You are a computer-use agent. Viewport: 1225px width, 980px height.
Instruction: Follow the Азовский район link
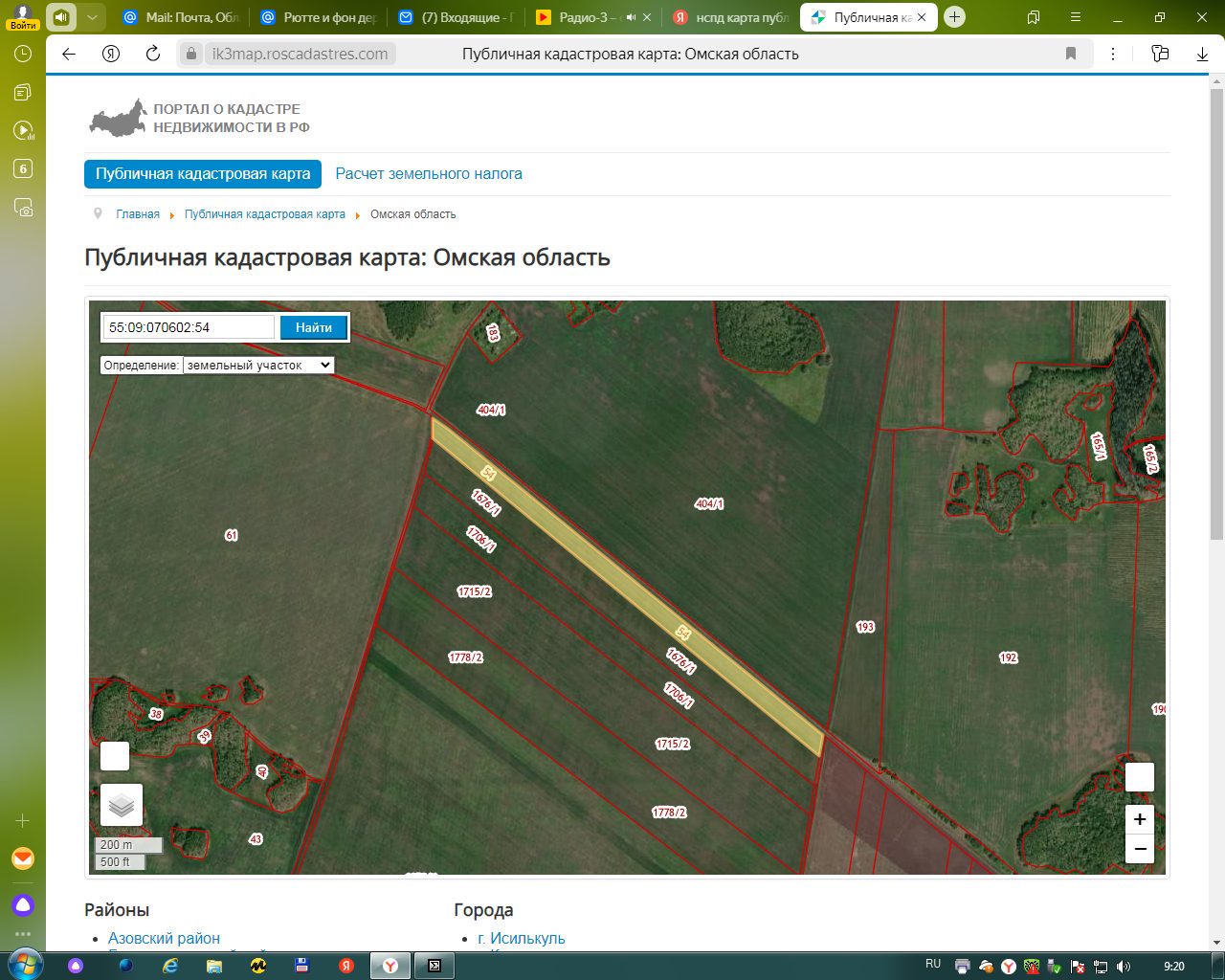point(164,938)
